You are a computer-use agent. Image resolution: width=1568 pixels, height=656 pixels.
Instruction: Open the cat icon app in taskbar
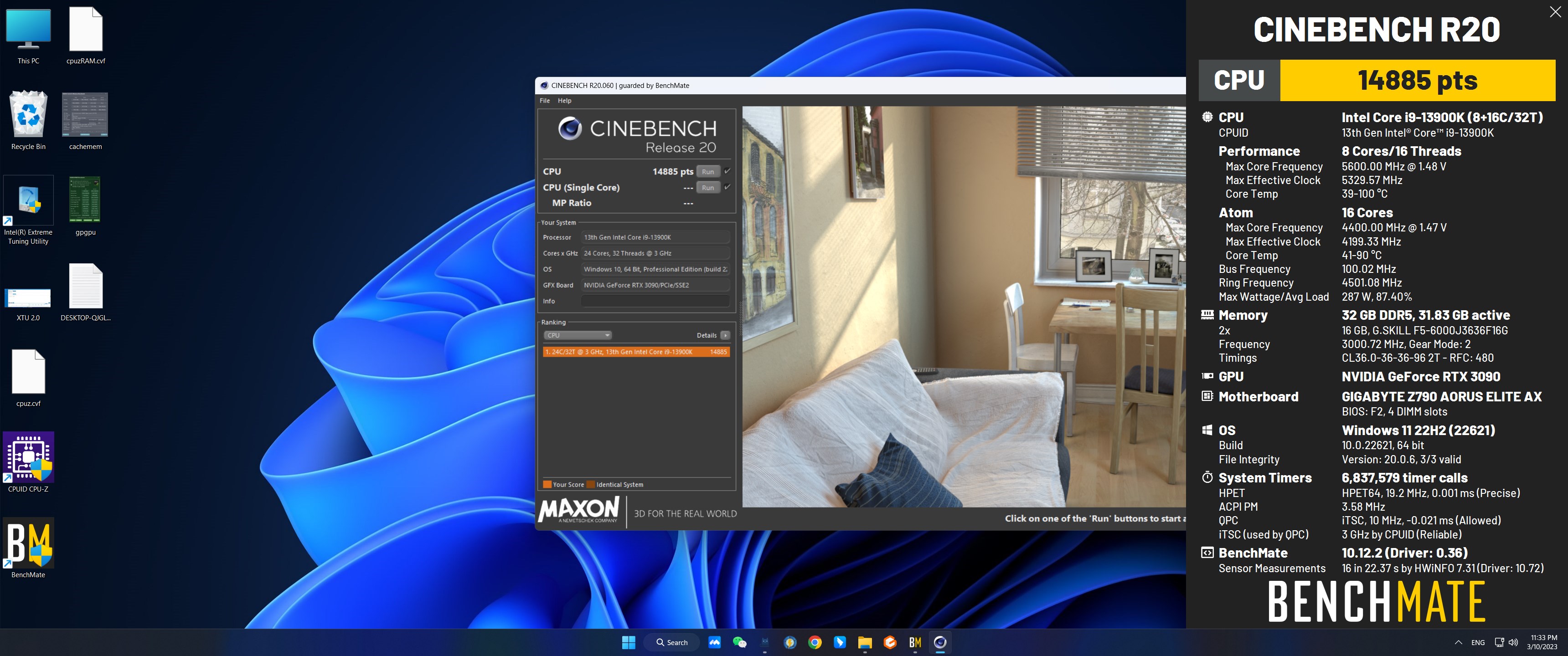click(764, 642)
